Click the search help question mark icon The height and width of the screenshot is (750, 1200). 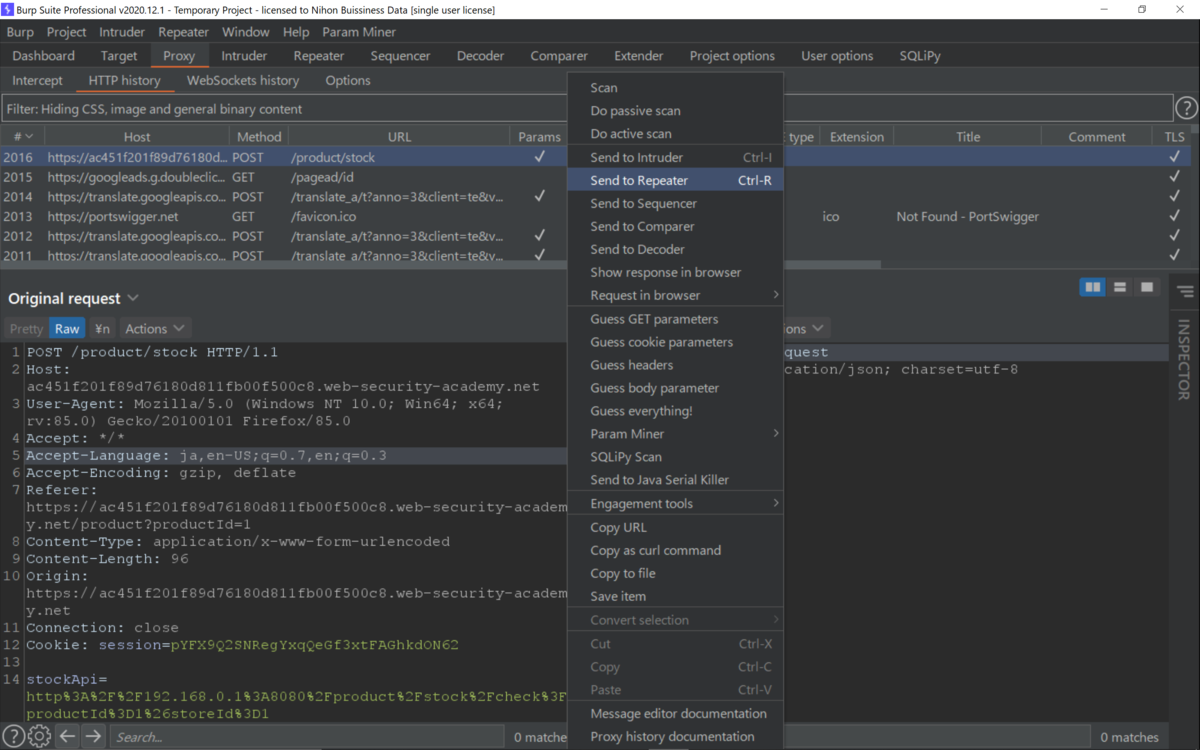tap(13, 737)
